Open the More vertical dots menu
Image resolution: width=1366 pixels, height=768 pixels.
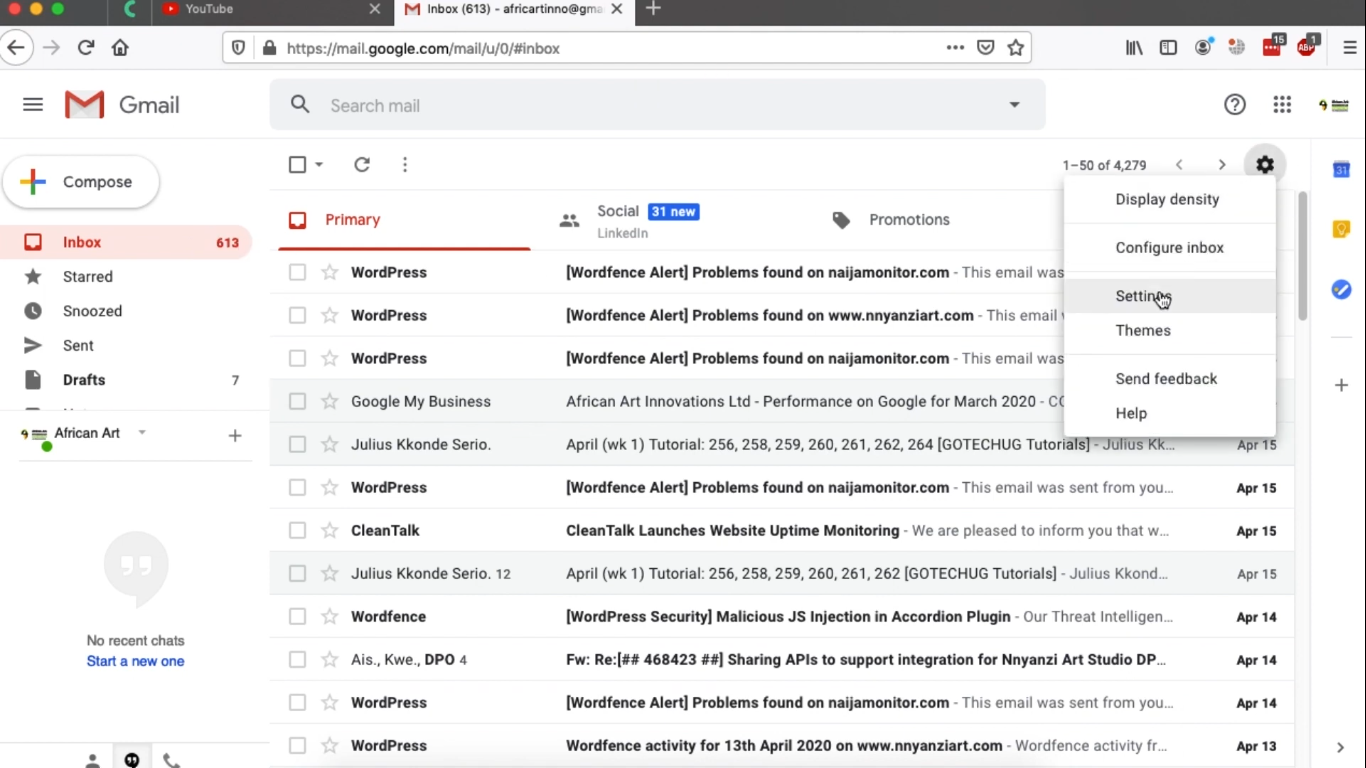tap(405, 165)
